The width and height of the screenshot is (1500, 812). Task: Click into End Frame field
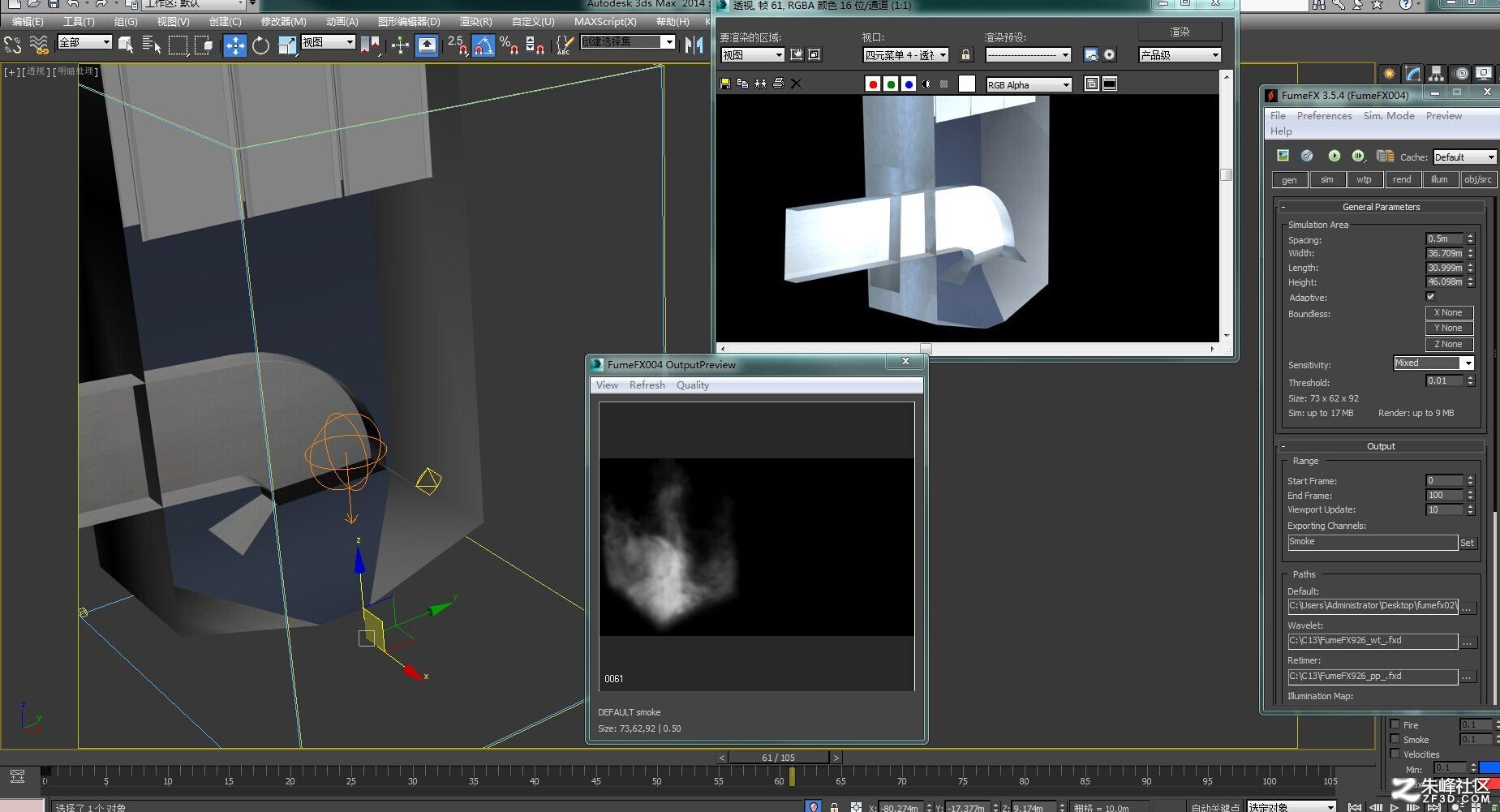(1444, 495)
